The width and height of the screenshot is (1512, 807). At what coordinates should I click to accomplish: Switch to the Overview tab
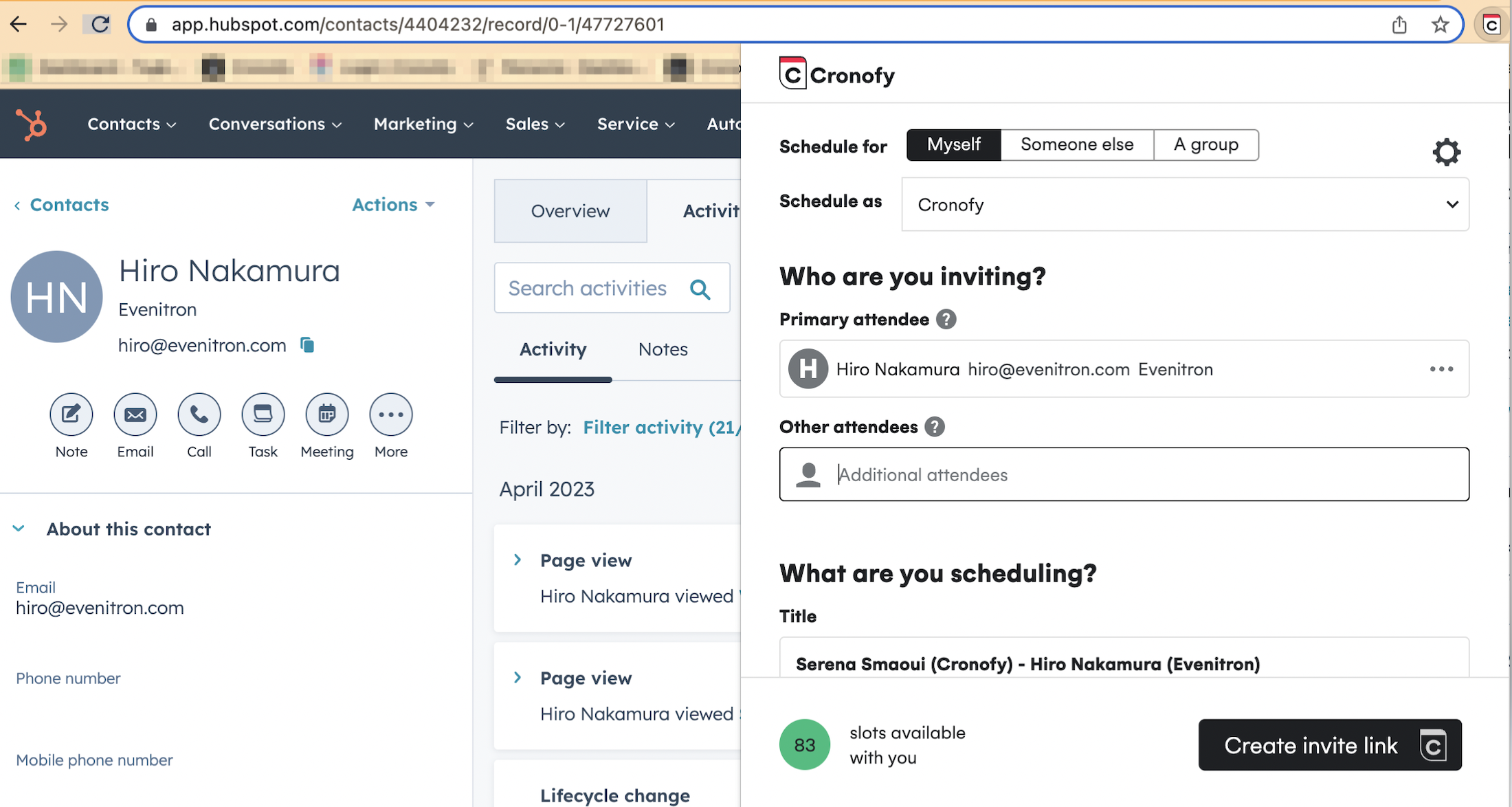point(570,211)
